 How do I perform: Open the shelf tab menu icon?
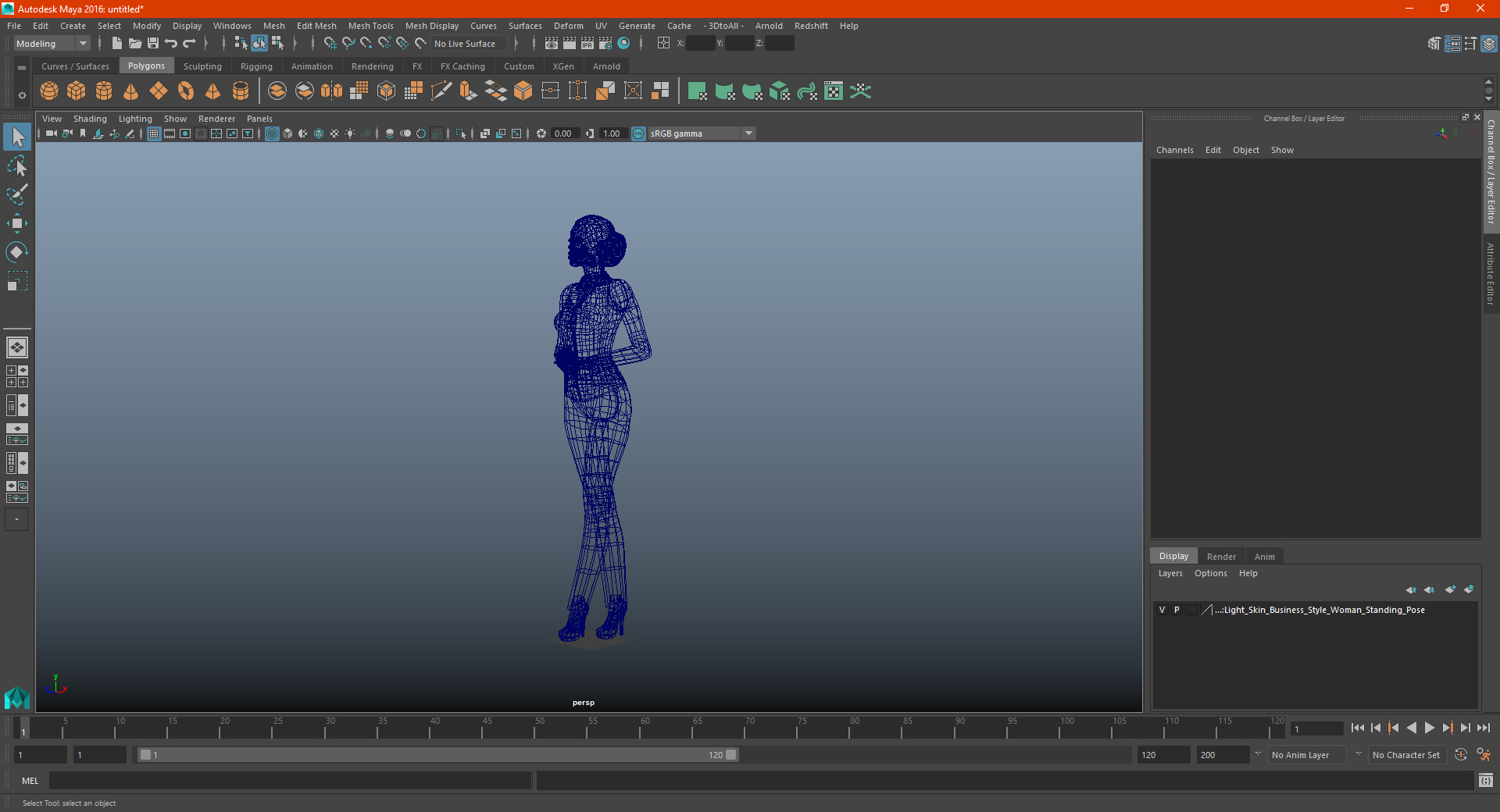point(22,68)
